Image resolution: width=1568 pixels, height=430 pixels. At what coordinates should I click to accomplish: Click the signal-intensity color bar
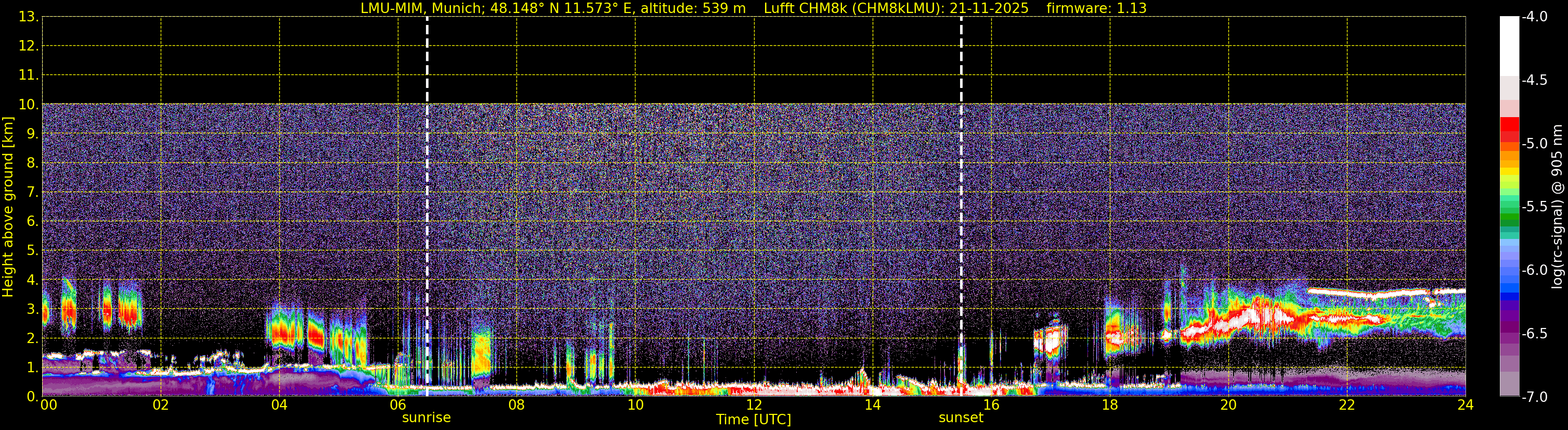(x=1510, y=207)
